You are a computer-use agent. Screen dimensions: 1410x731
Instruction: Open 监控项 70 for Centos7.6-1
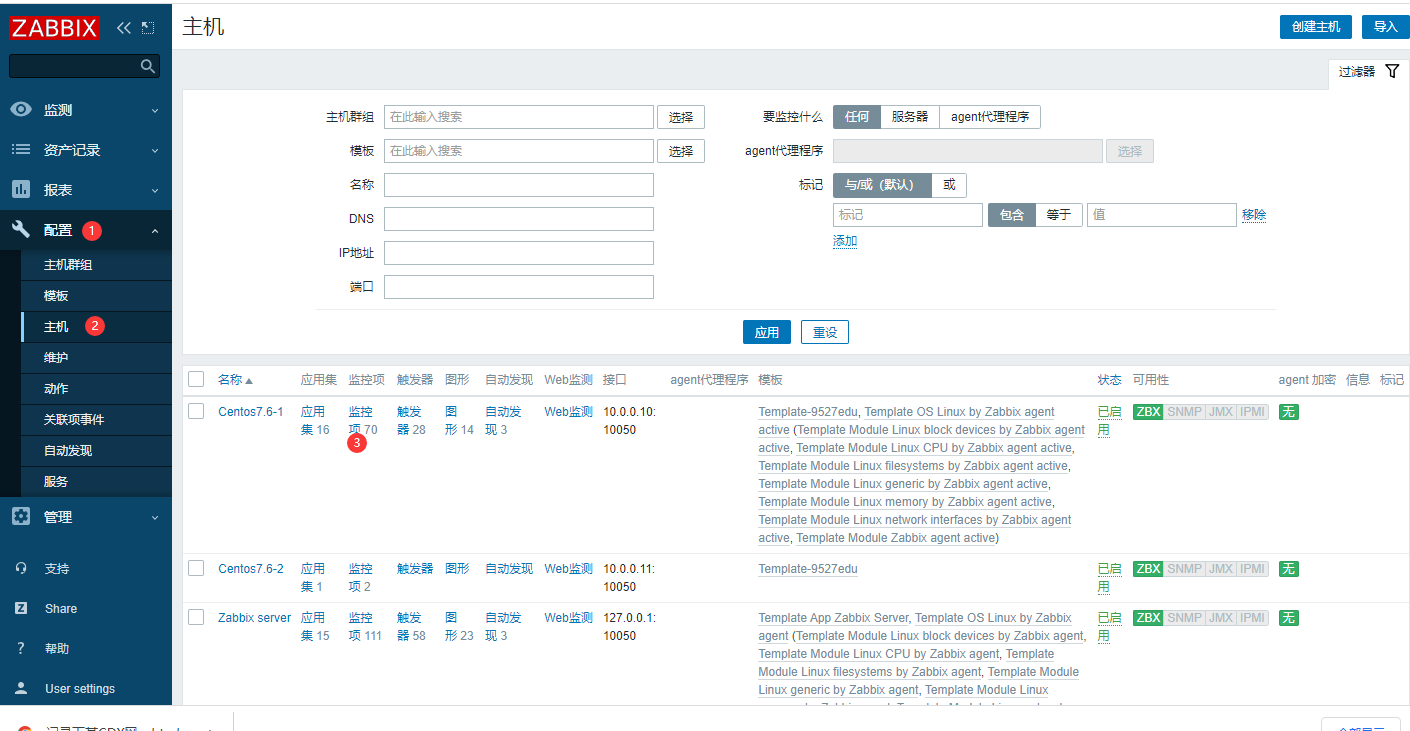tap(363, 421)
